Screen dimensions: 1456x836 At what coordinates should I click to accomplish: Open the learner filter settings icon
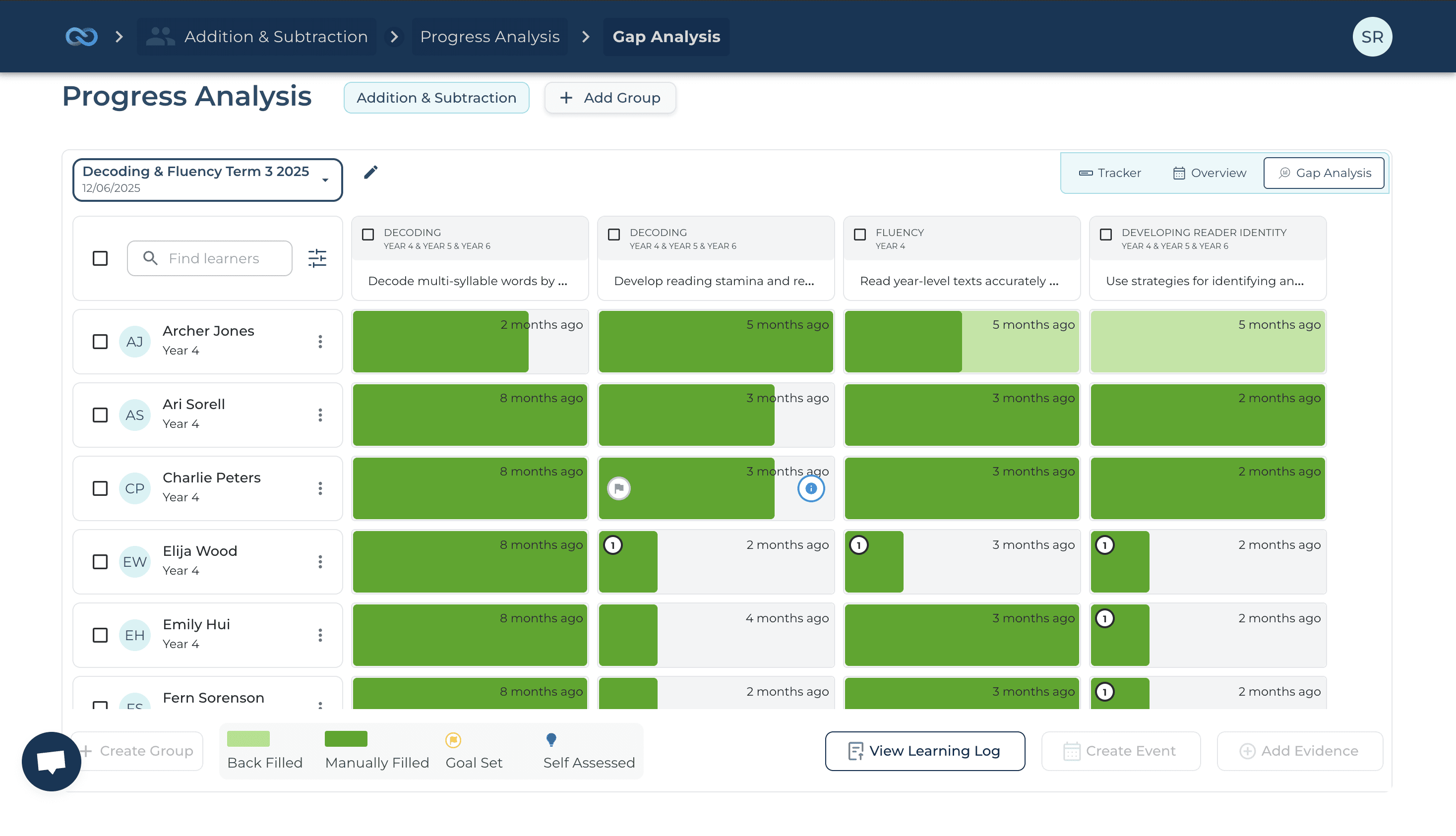(317, 258)
